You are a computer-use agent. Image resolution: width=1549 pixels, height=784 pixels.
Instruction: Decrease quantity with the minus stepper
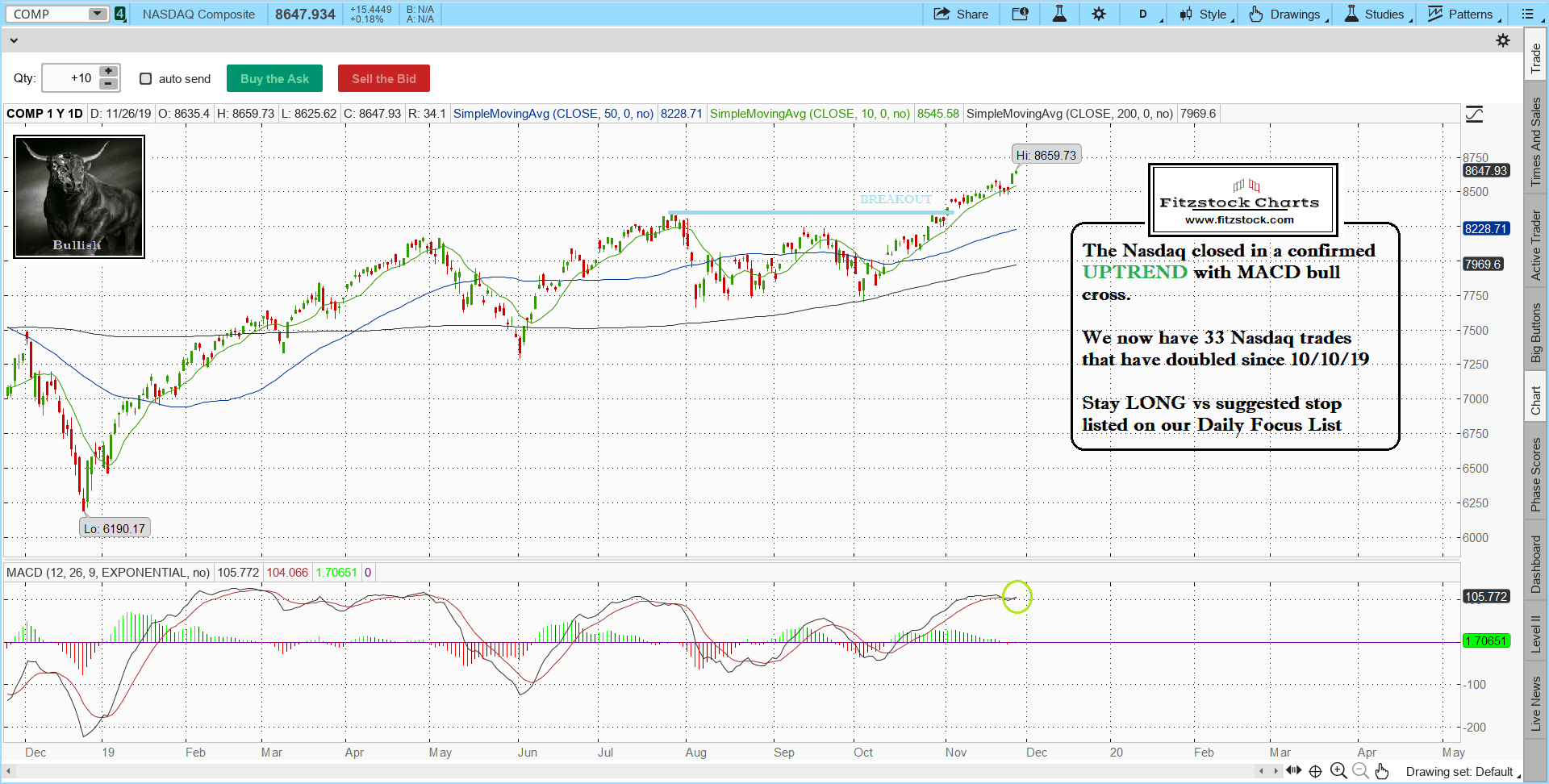[x=108, y=84]
